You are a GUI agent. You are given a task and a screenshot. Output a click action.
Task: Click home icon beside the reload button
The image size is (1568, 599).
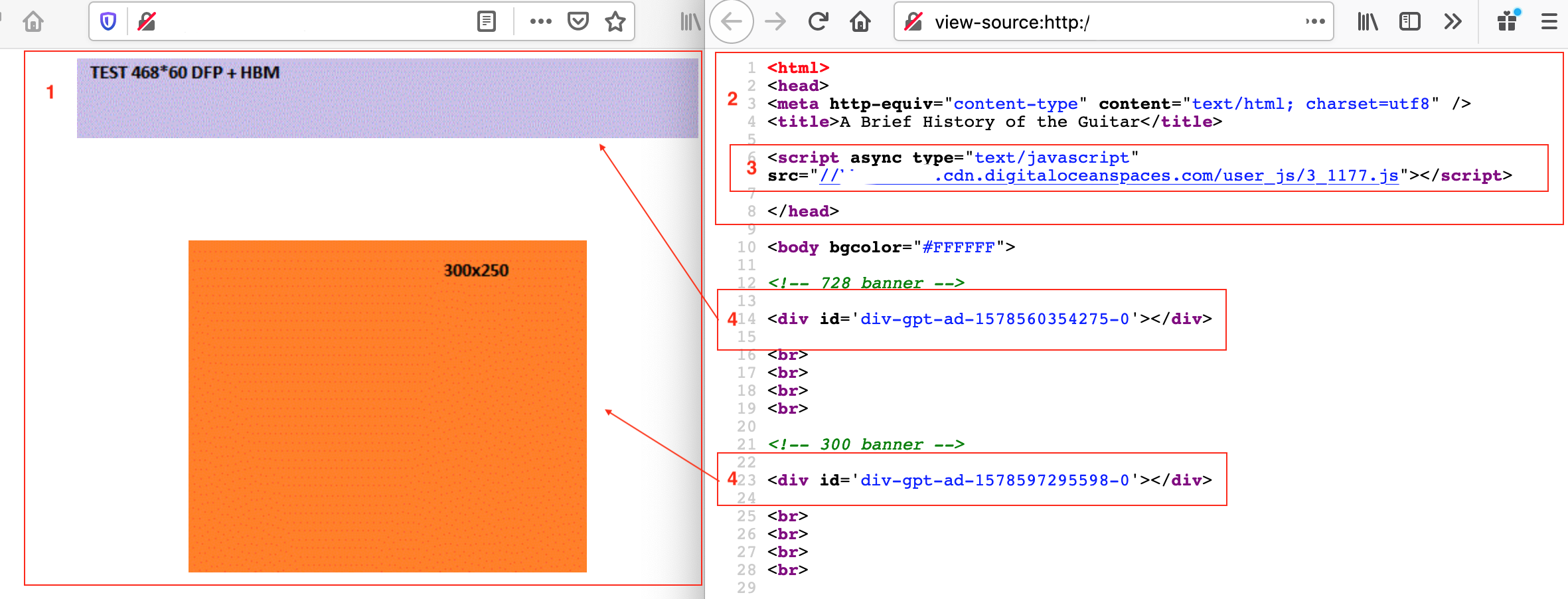pos(860,22)
